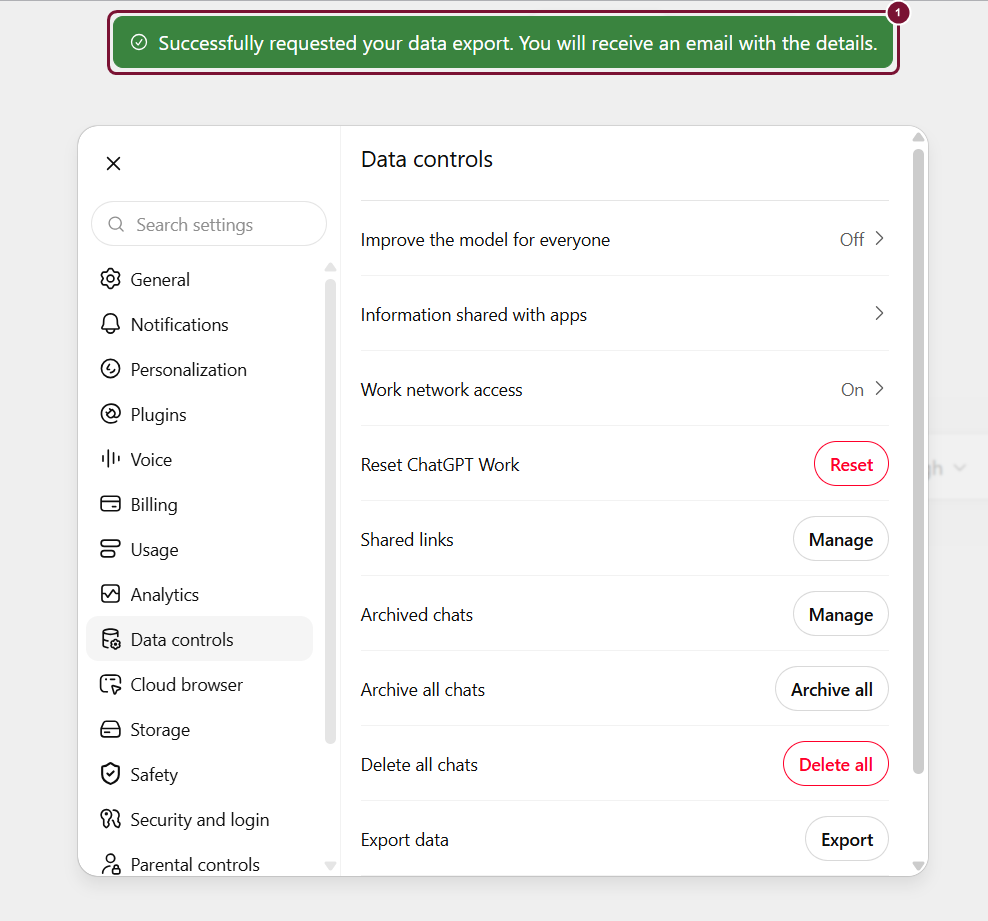Go to the Personalization tab

(x=199, y=369)
